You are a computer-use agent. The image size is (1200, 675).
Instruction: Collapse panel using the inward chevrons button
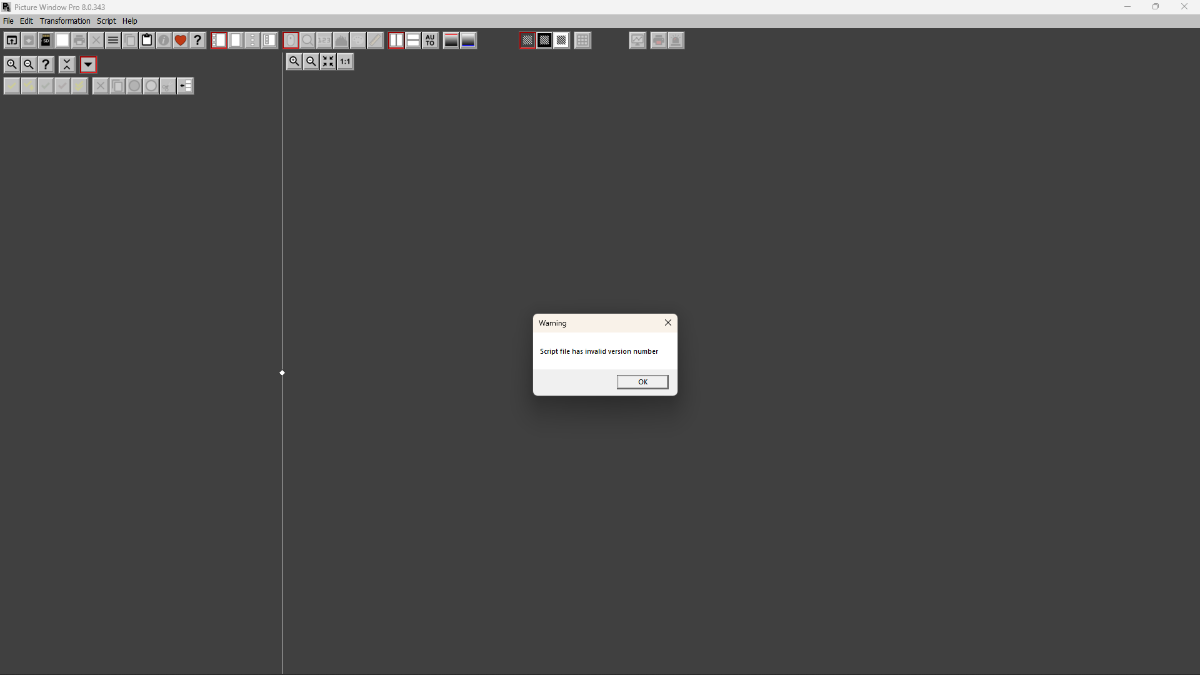(67, 65)
